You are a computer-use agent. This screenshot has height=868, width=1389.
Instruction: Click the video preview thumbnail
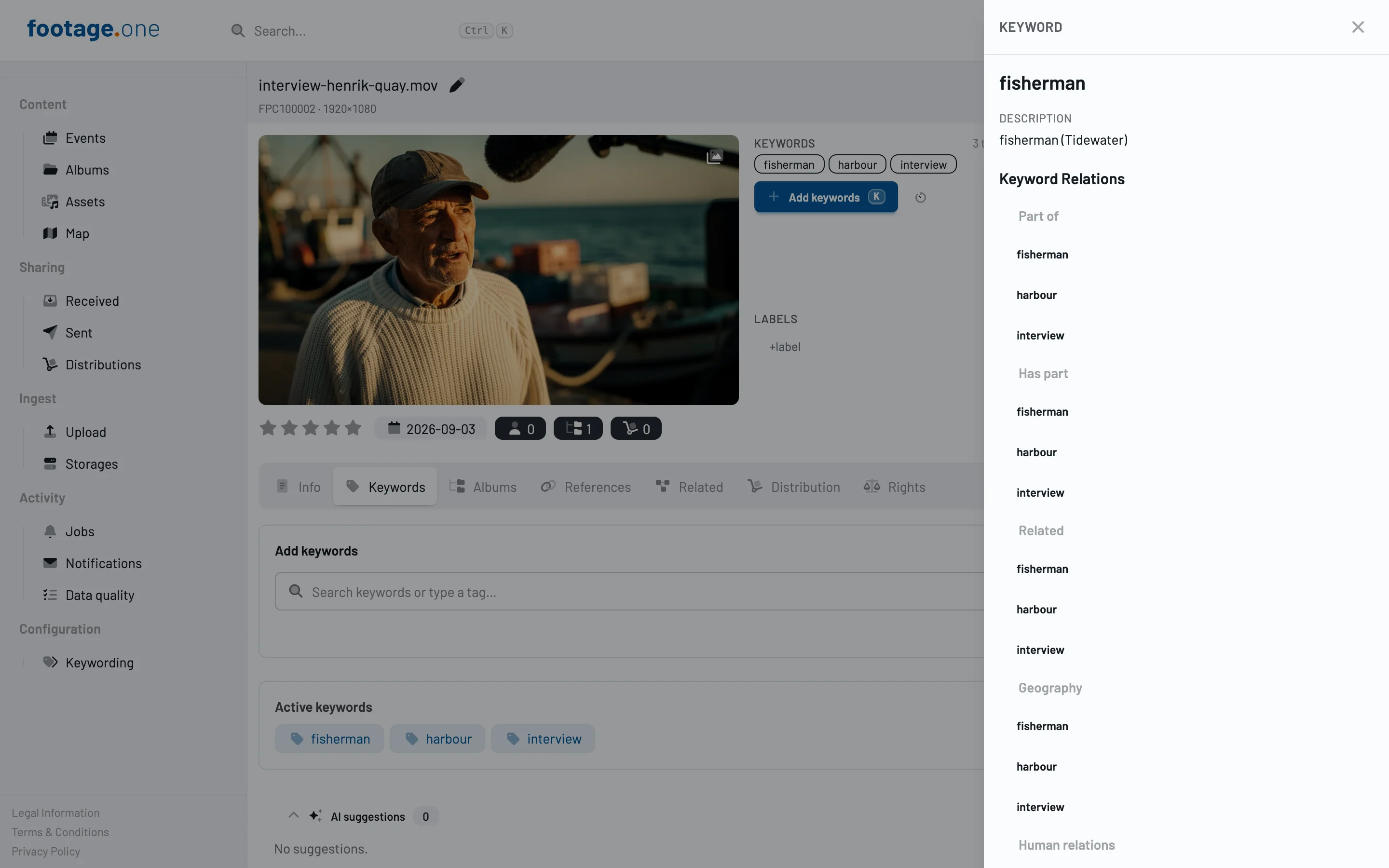(x=498, y=270)
